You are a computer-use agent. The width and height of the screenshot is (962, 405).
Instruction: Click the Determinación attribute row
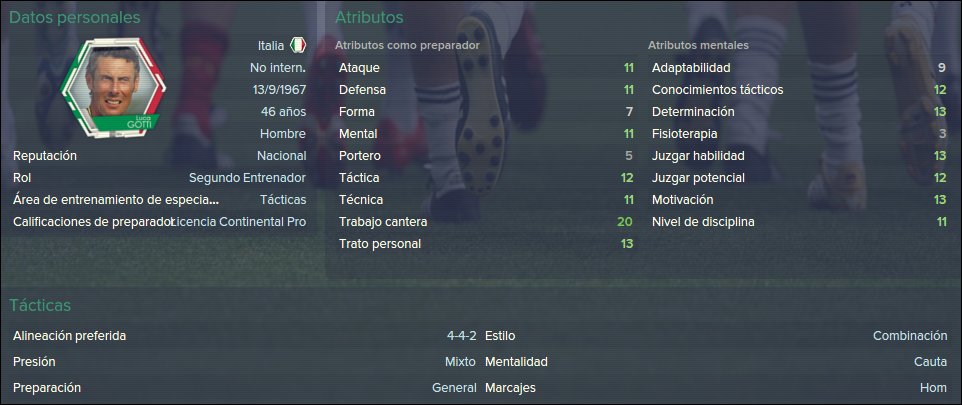799,112
